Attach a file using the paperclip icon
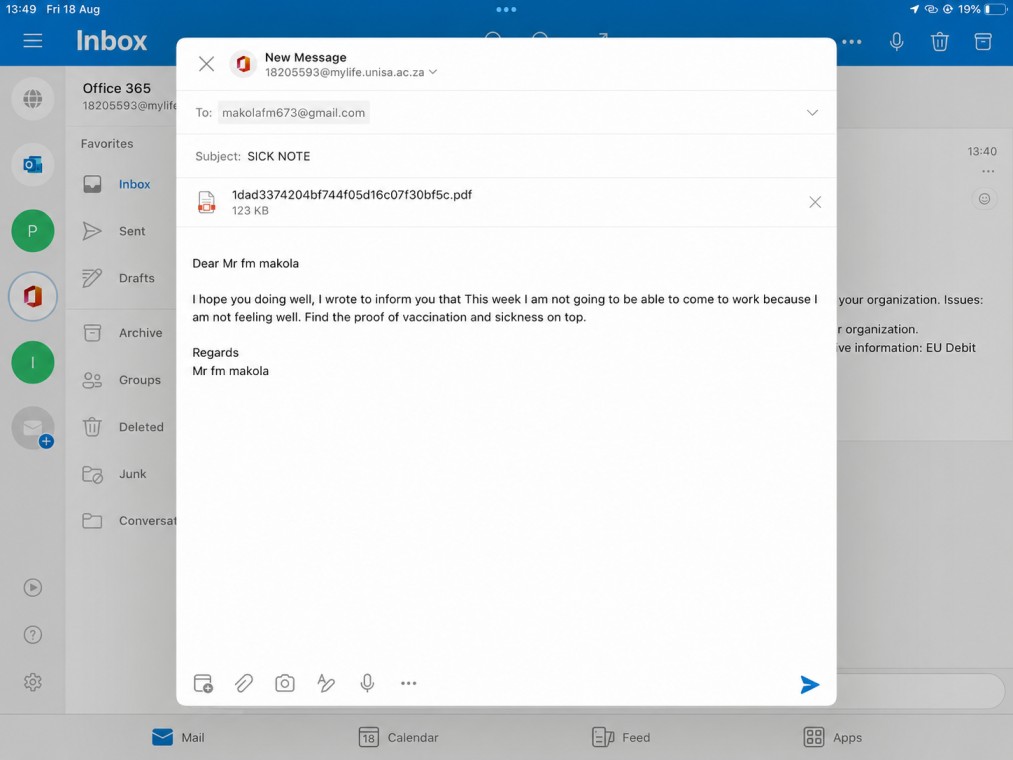The image size is (1013, 760). (244, 683)
